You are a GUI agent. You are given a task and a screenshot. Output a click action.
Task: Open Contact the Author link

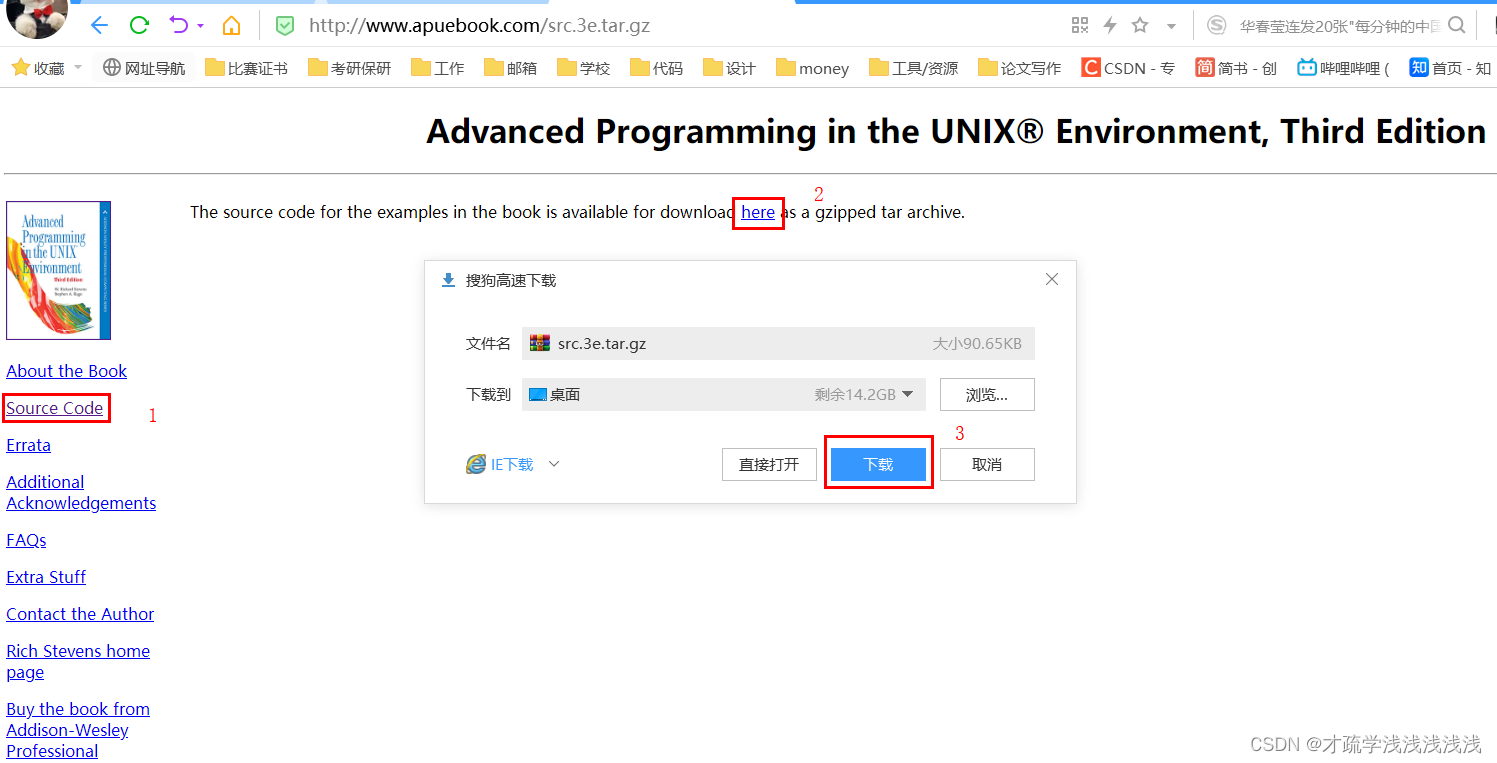coord(80,614)
